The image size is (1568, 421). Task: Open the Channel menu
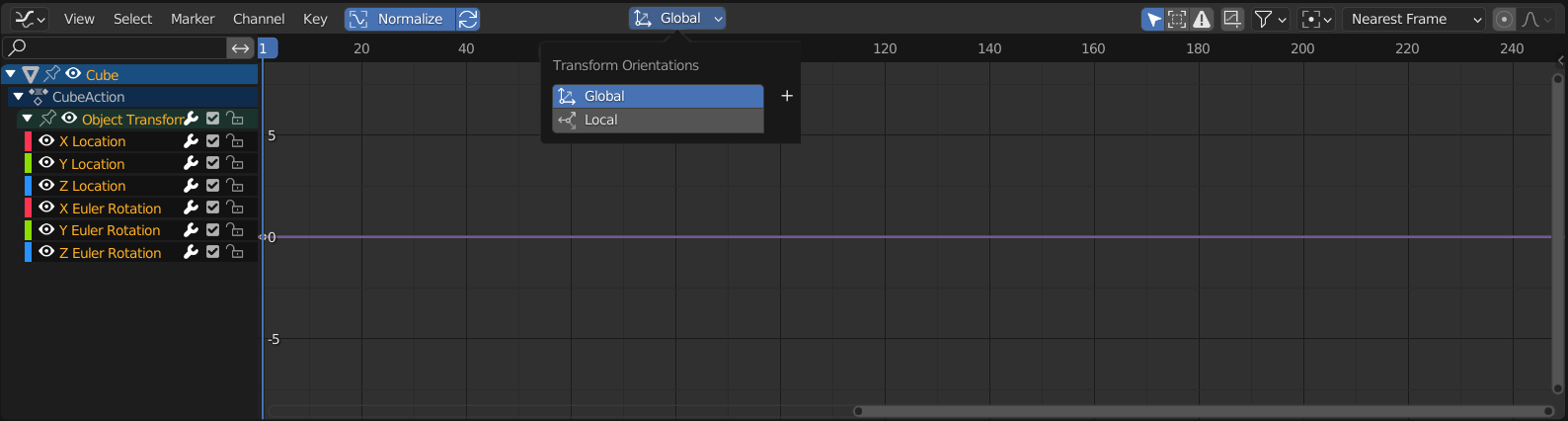click(x=259, y=19)
